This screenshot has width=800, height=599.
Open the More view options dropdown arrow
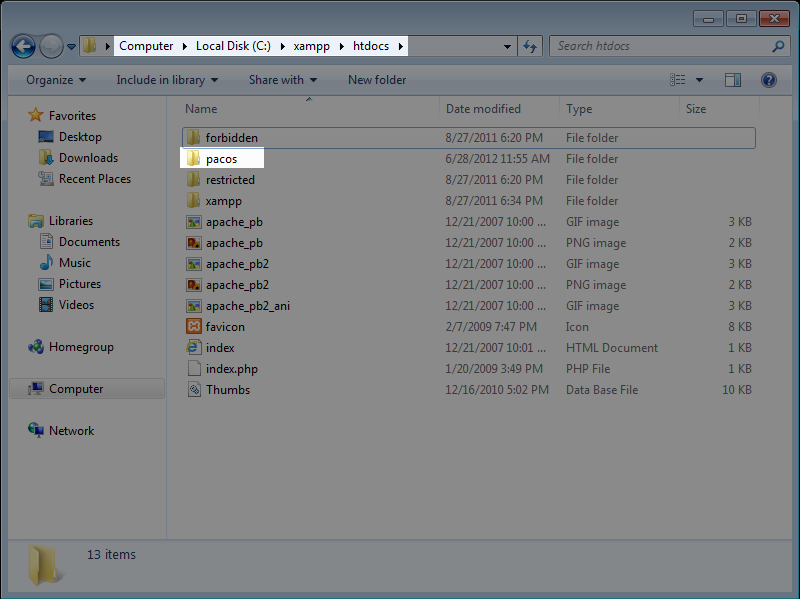click(699, 80)
